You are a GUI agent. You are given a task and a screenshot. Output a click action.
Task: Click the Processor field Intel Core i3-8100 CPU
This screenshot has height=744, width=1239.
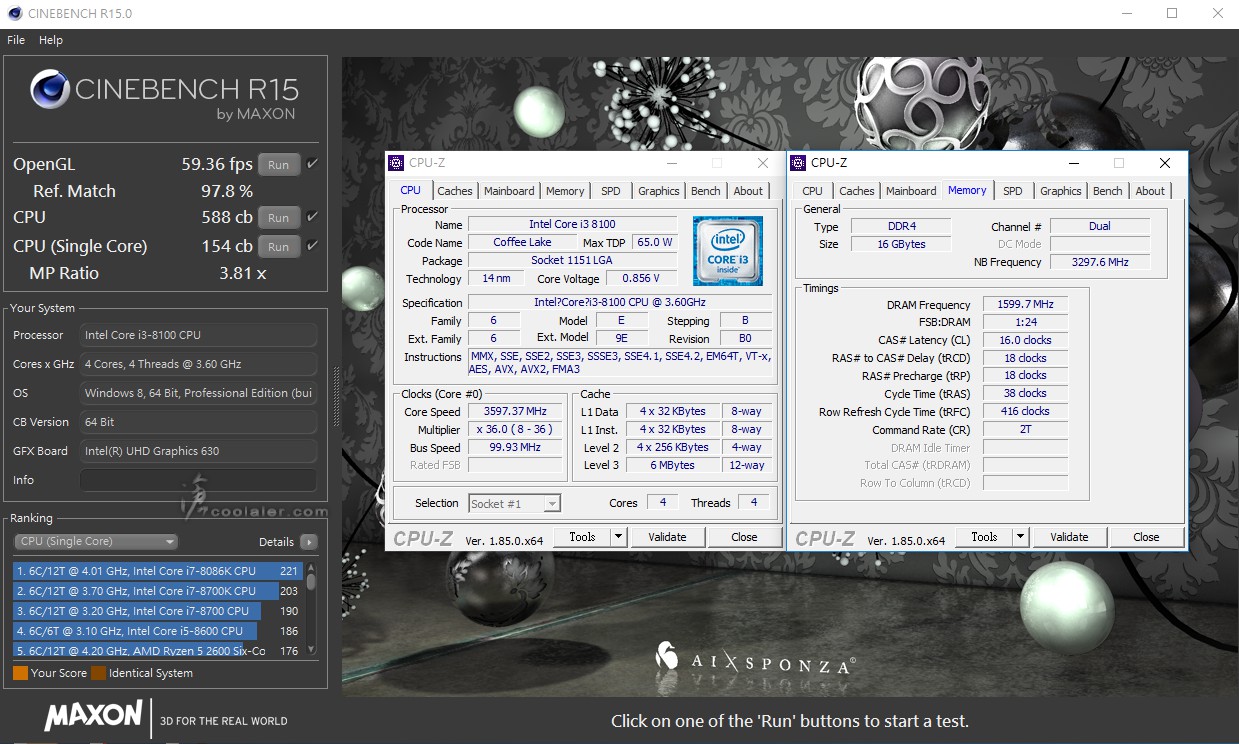[198, 335]
